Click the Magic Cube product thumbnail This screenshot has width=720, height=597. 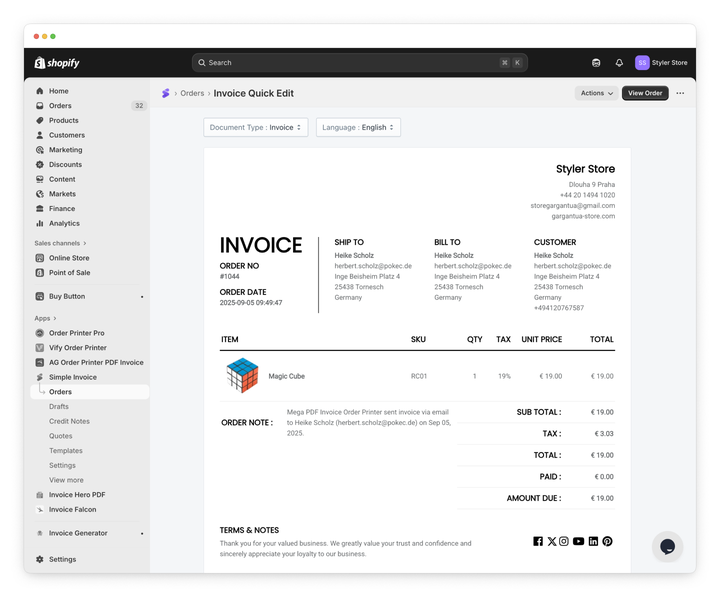[242, 375]
